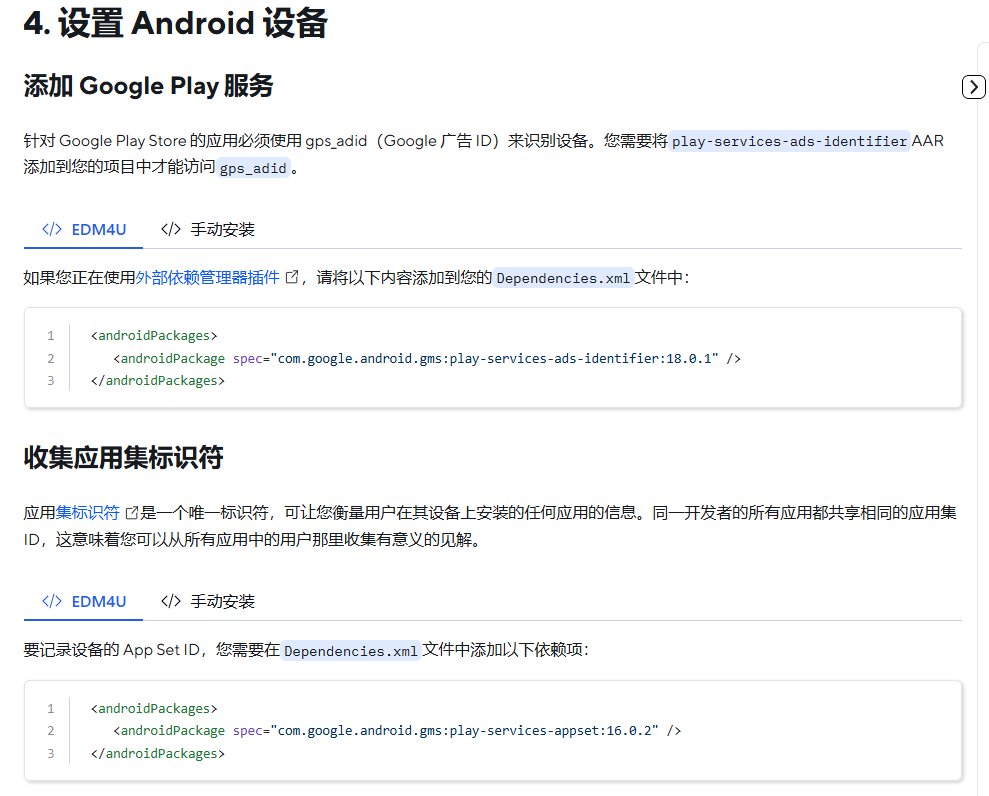Click the highlighted inline code "gps_adid"
The image size is (989, 796).
(x=253, y=168)
